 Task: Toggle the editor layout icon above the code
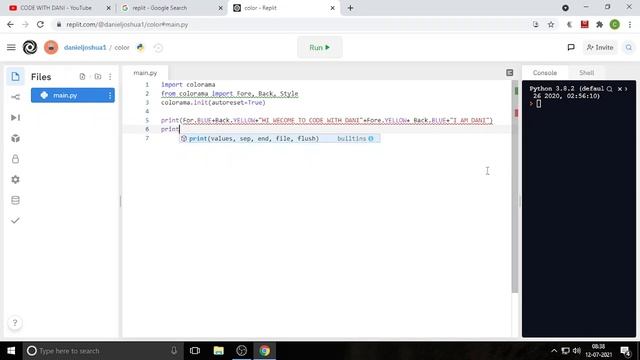point(509,73)
